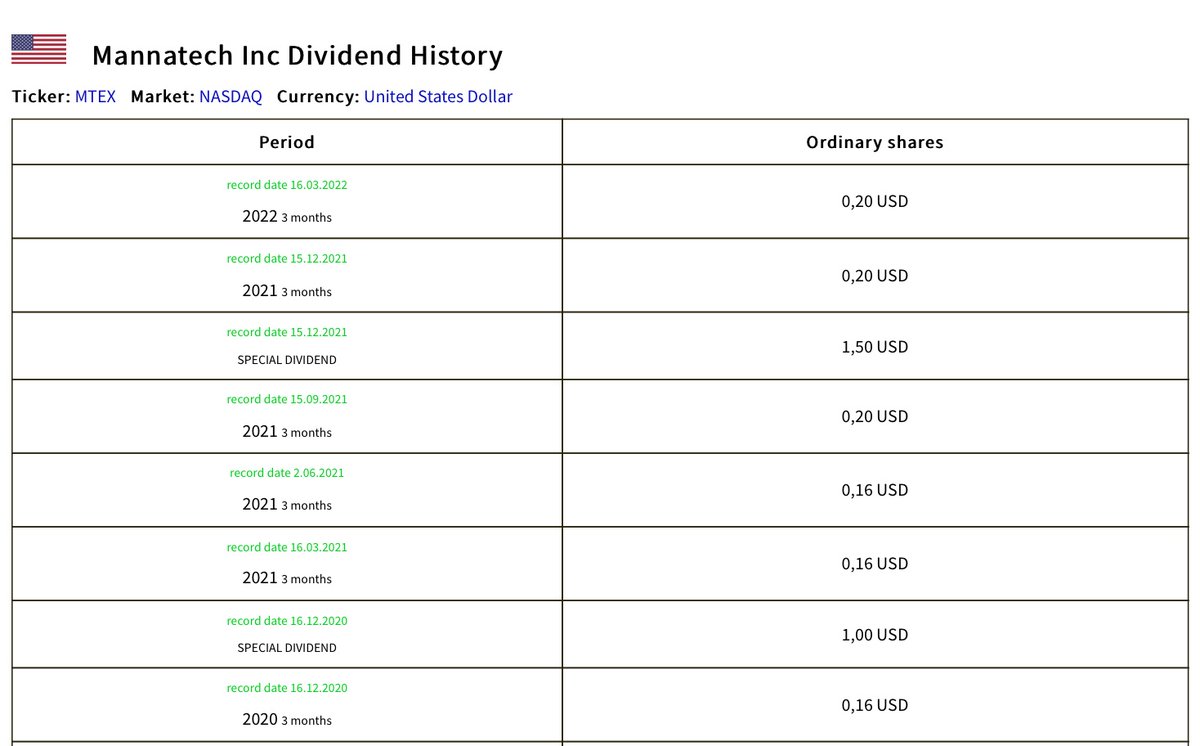Select SPECIAL DIVIDEND label beside 1,00 USD
This screenshot has width=1200, height=746.
tap(287, 648)
